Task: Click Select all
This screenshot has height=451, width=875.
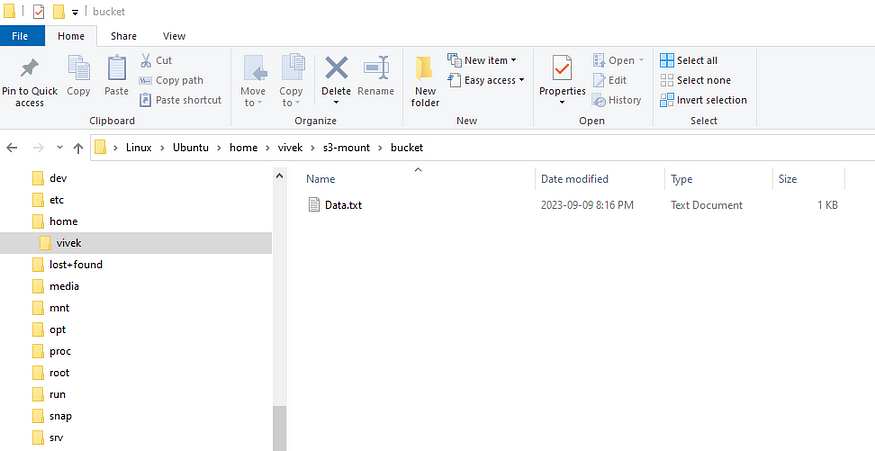Action: 689,60
